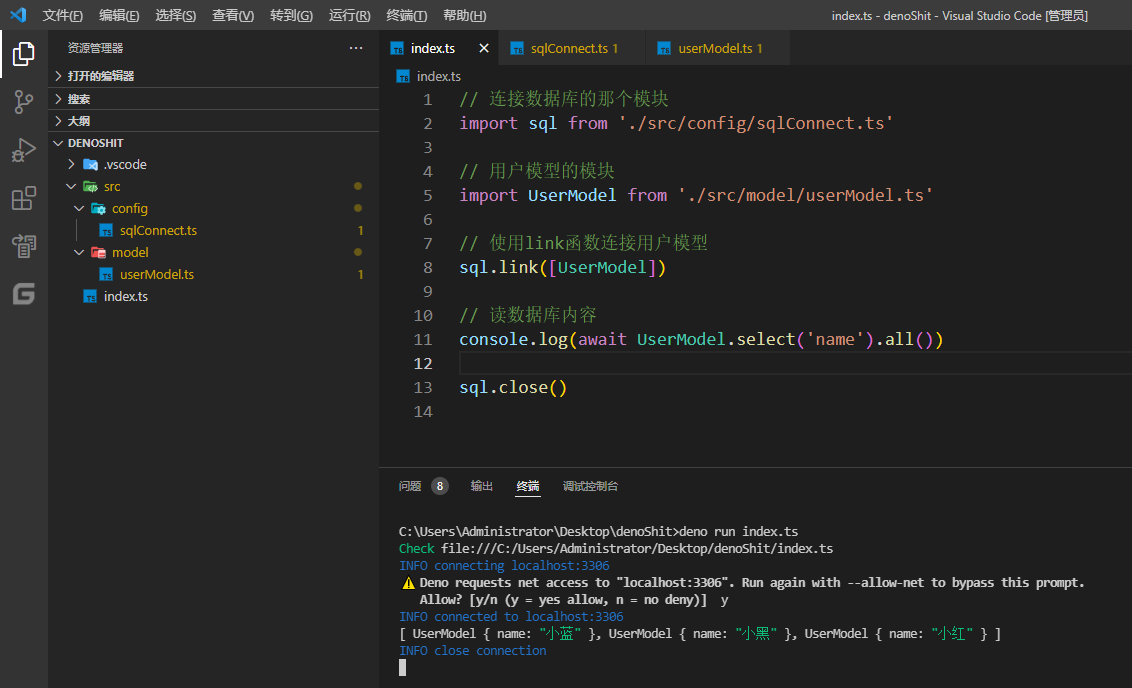Open the Explorer view in activity bar
The image size is (1132, 688).
pos(23,54)
